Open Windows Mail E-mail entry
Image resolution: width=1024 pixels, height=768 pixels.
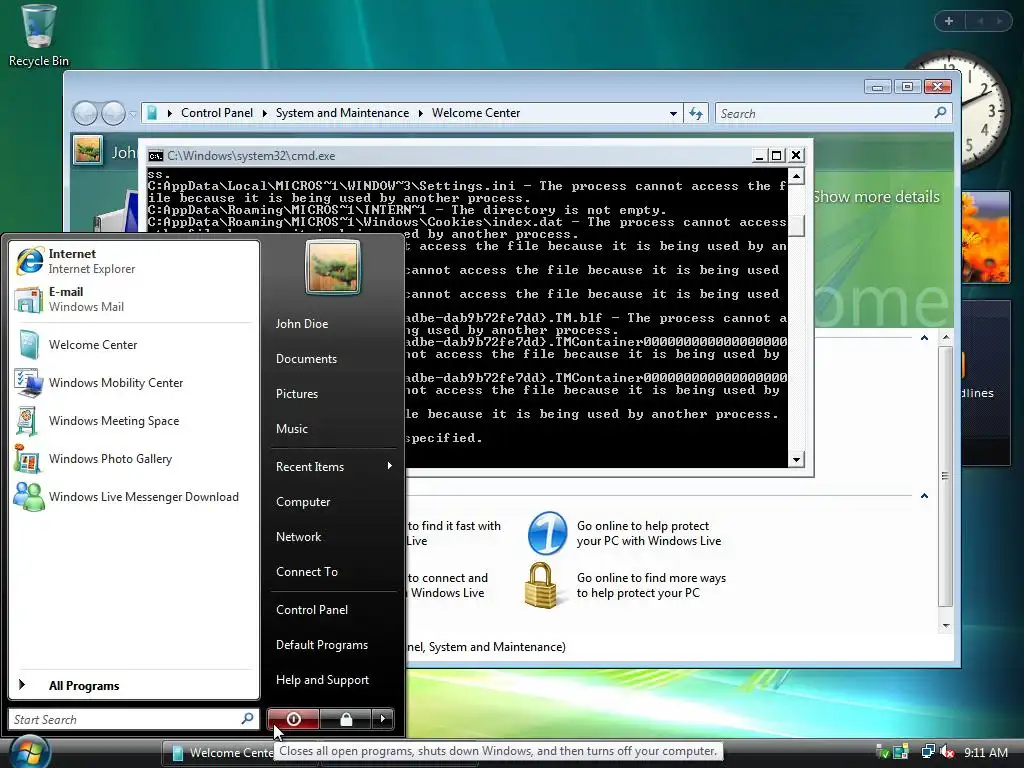click(x=134, y=299)
